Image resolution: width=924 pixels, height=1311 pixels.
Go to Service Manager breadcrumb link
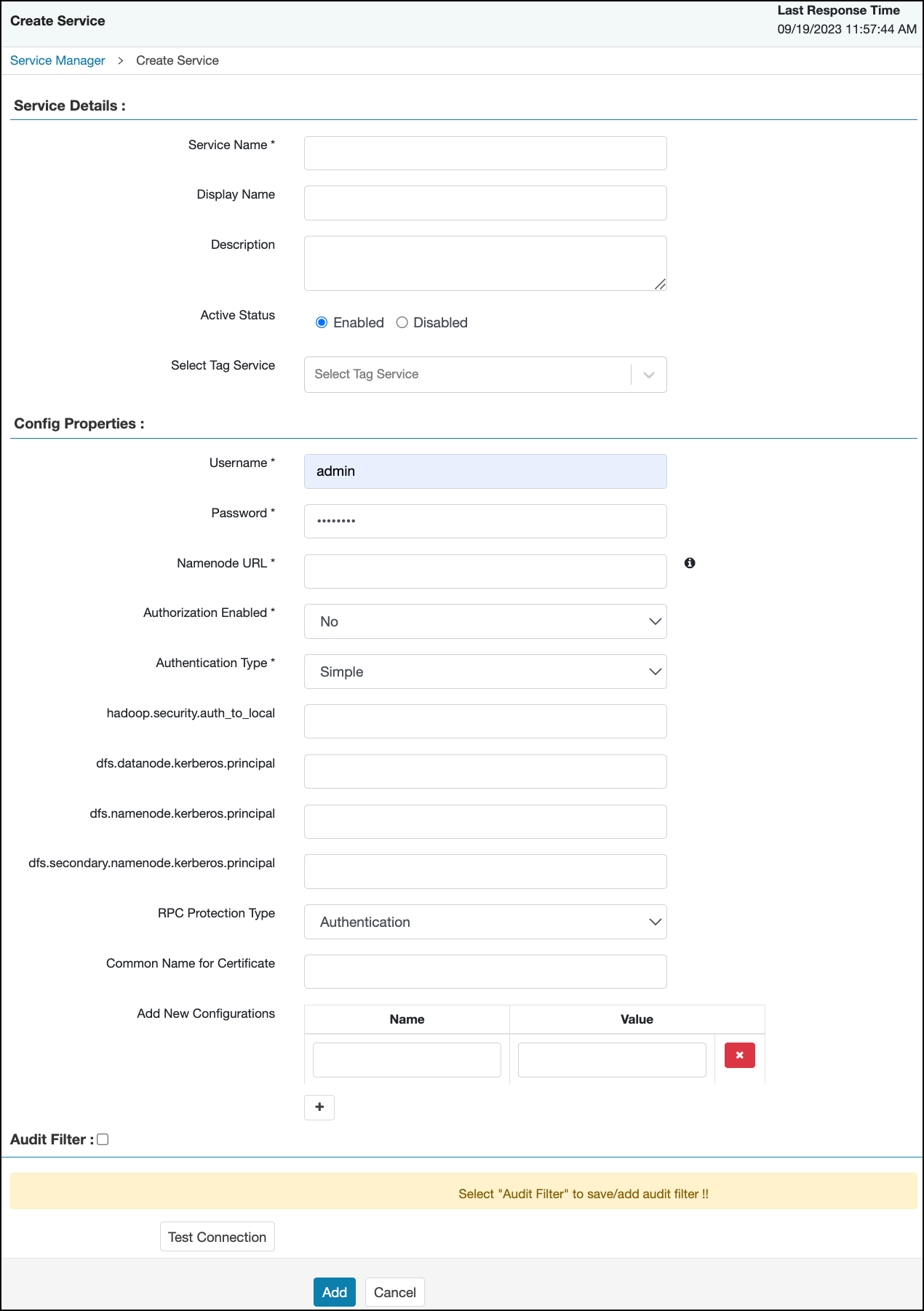point(57,60)
